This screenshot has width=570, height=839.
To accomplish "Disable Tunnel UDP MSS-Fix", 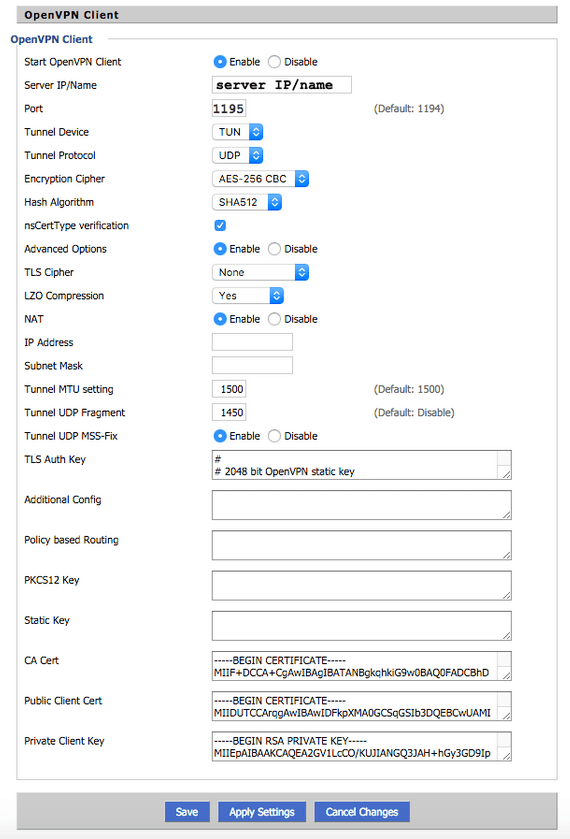I will coord(274,436).
